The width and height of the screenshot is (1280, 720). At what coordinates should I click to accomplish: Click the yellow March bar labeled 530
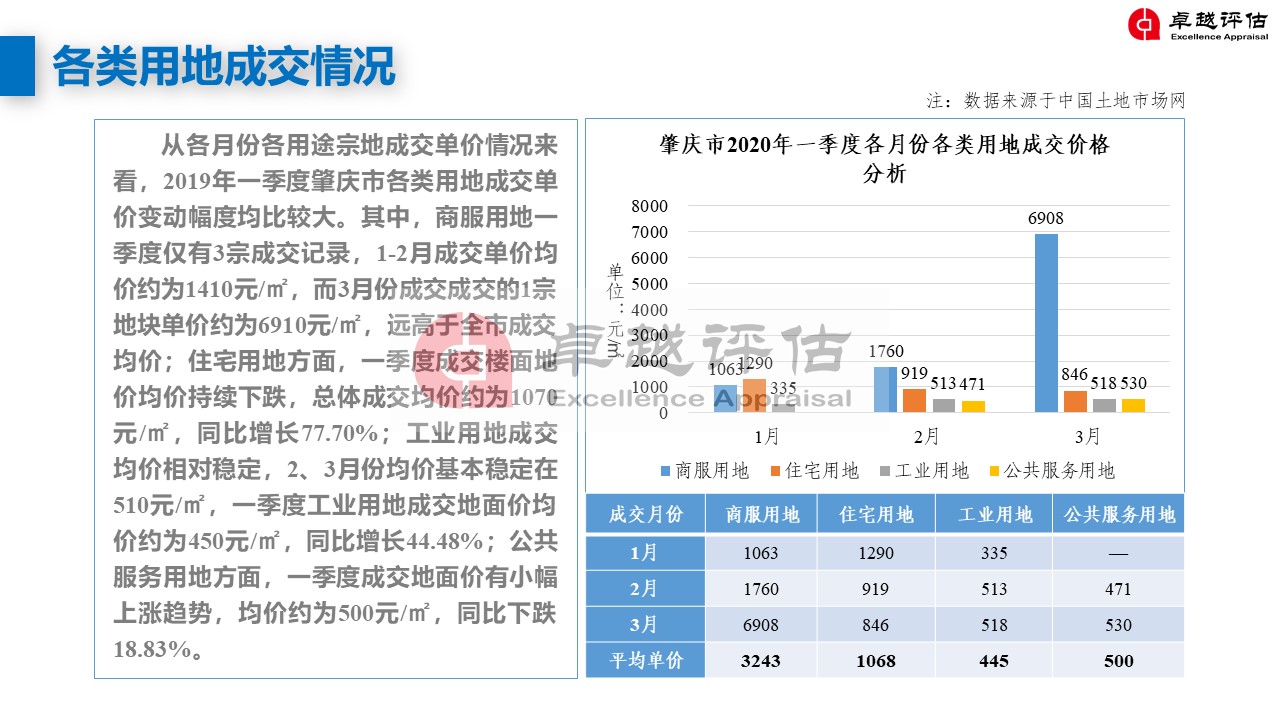click(x=1132, y=405)
